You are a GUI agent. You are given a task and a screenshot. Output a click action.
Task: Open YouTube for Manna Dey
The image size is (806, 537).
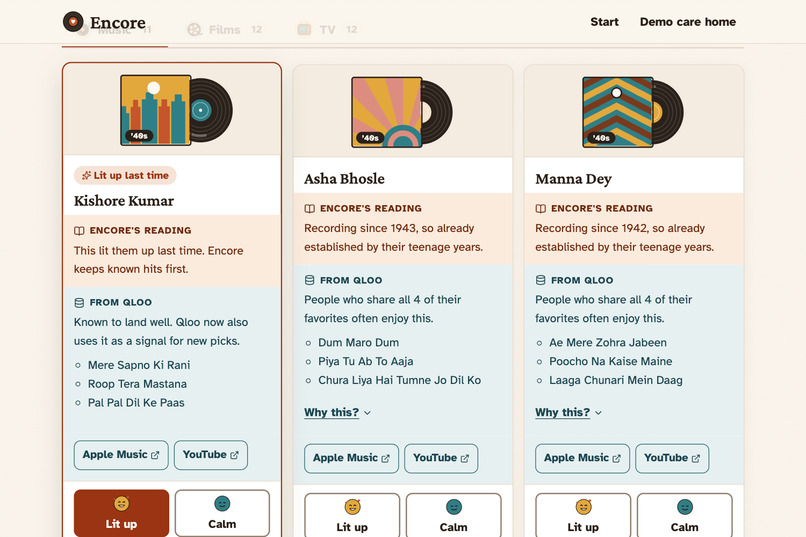click(x=672, y=458)
